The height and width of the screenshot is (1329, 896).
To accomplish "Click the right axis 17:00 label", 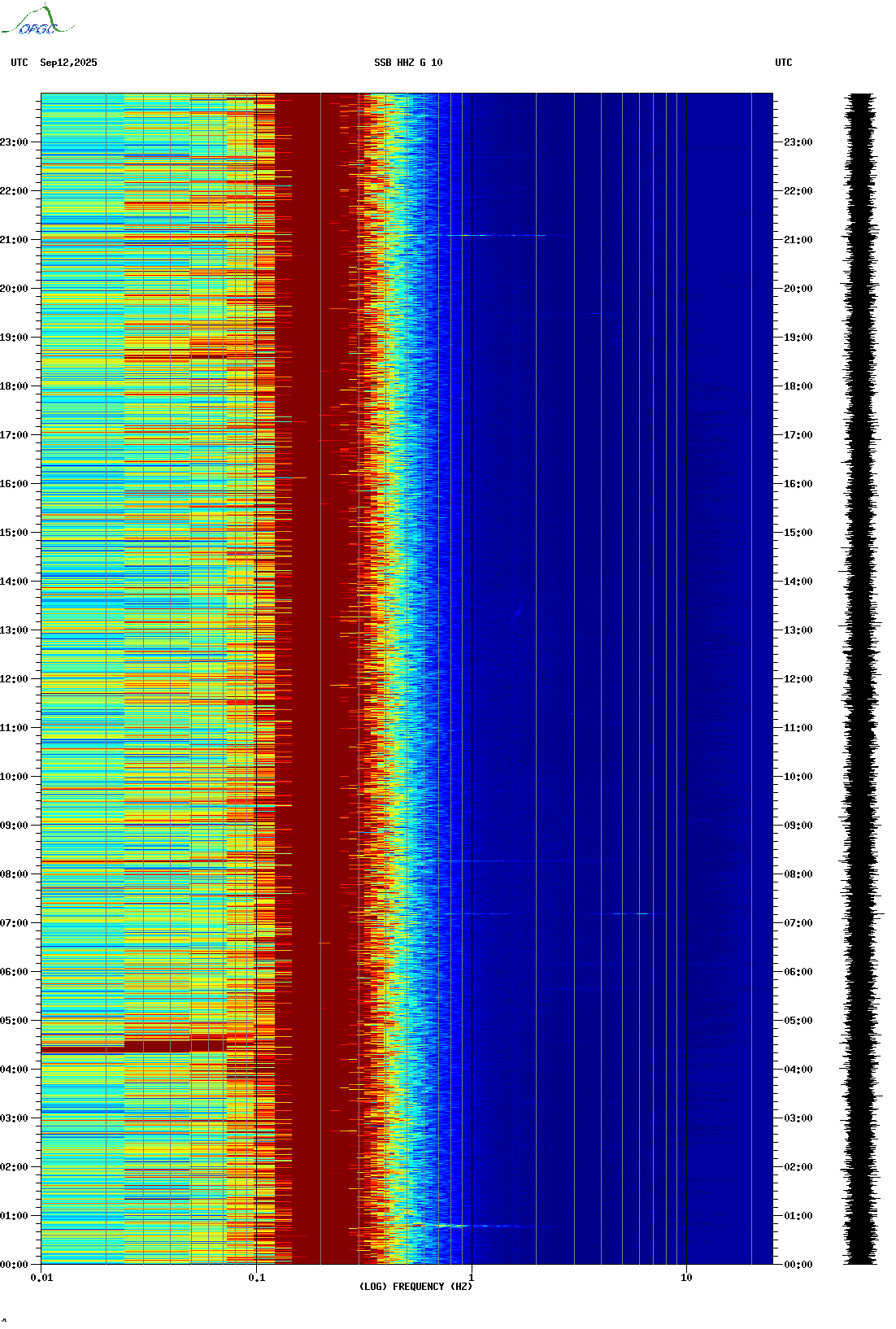I will point(798,435).
